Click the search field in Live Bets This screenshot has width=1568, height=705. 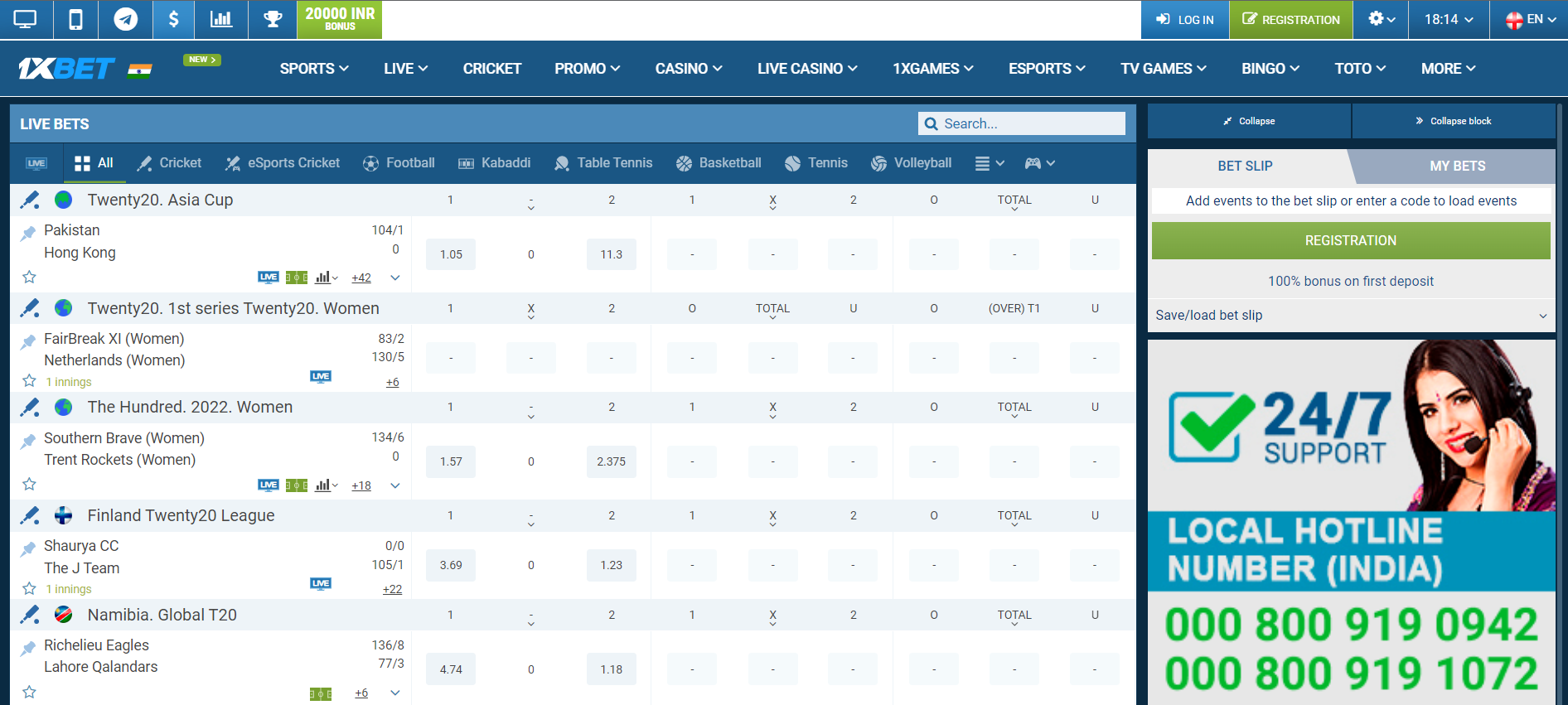click(x=1021, y=123)
